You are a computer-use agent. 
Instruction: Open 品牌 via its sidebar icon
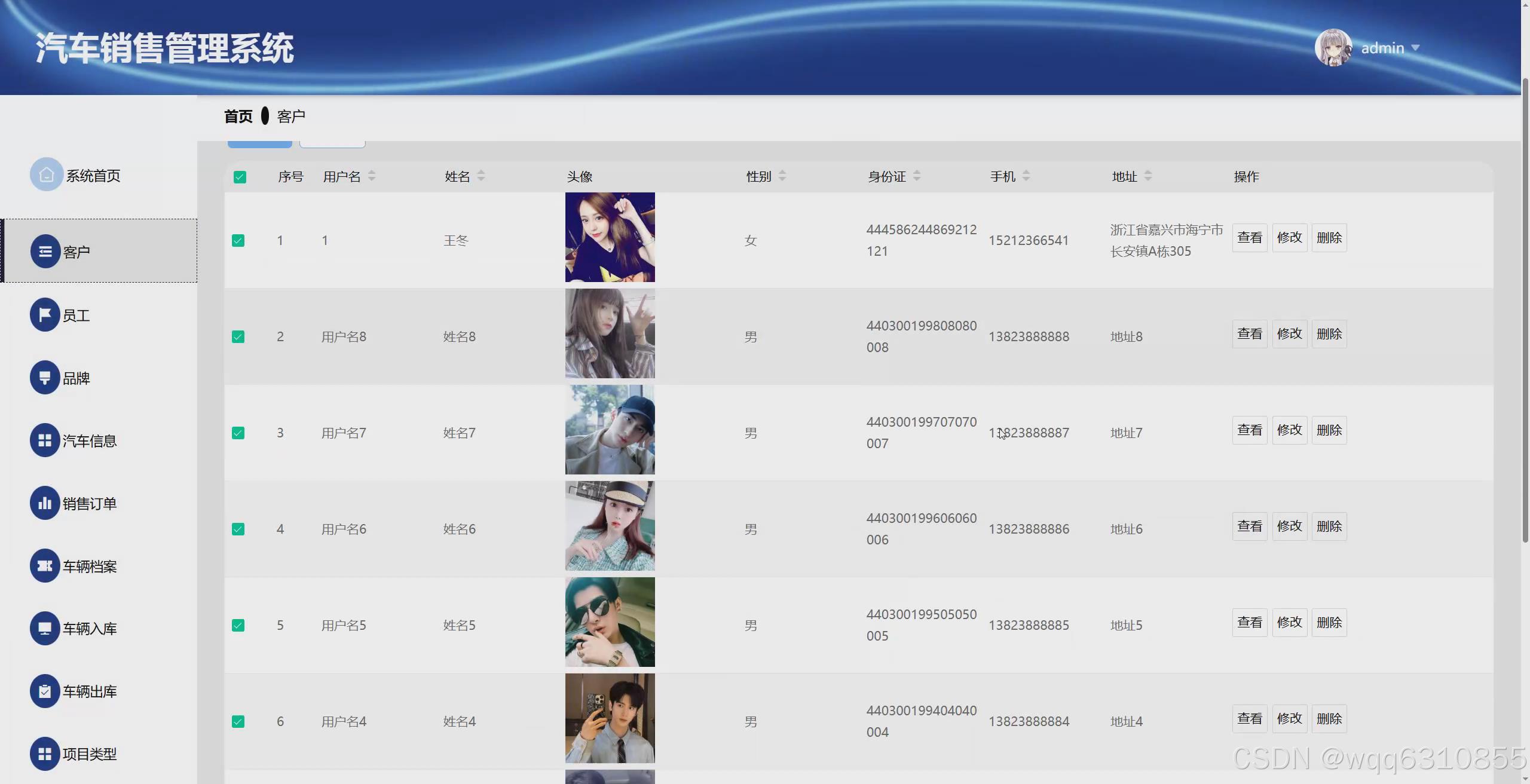(x=45, y=378)
